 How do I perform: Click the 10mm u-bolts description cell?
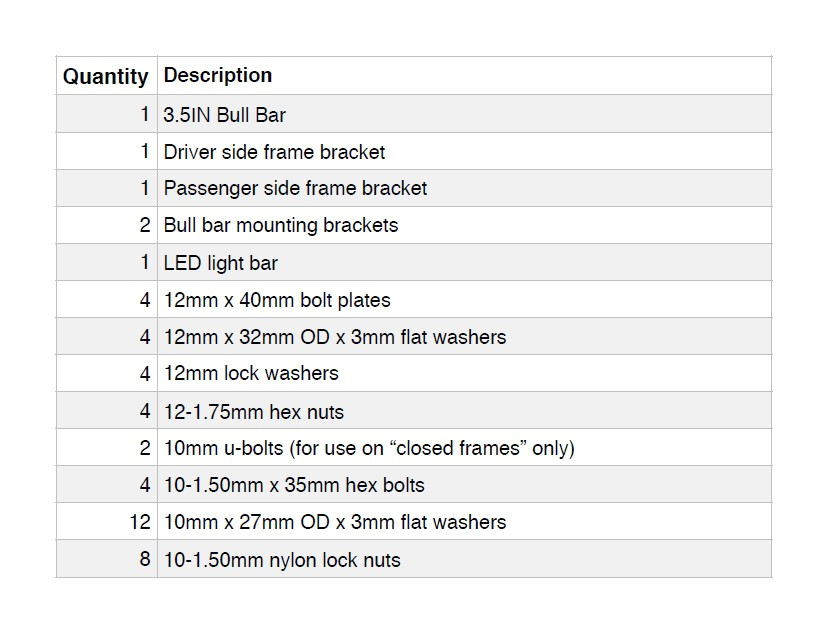point(368,448)
